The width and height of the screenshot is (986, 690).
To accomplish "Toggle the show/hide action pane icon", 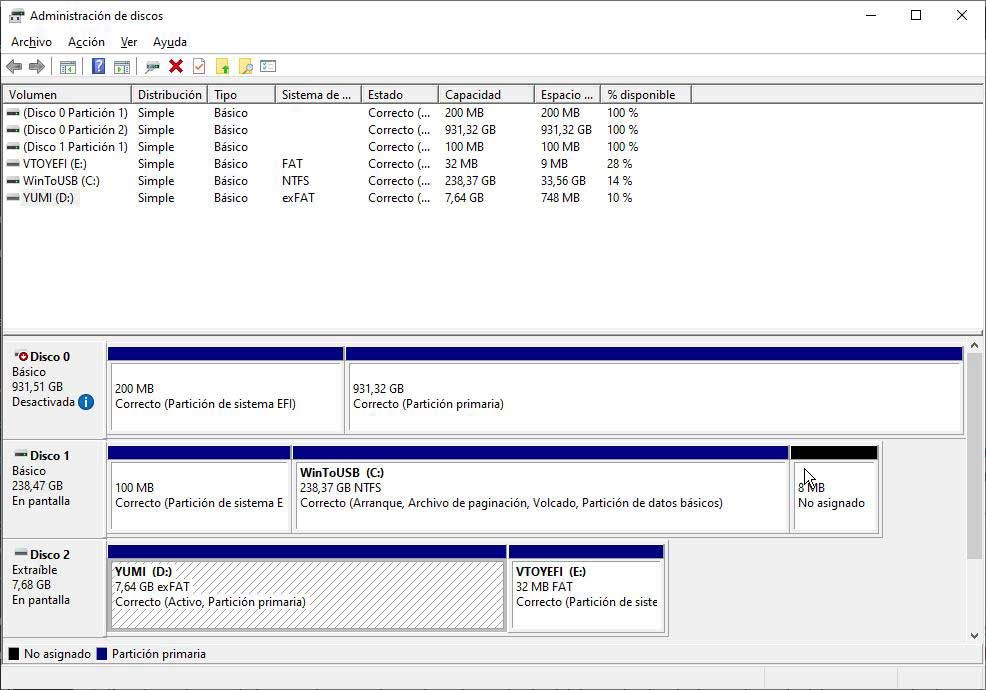I will [x=122, y=66].
